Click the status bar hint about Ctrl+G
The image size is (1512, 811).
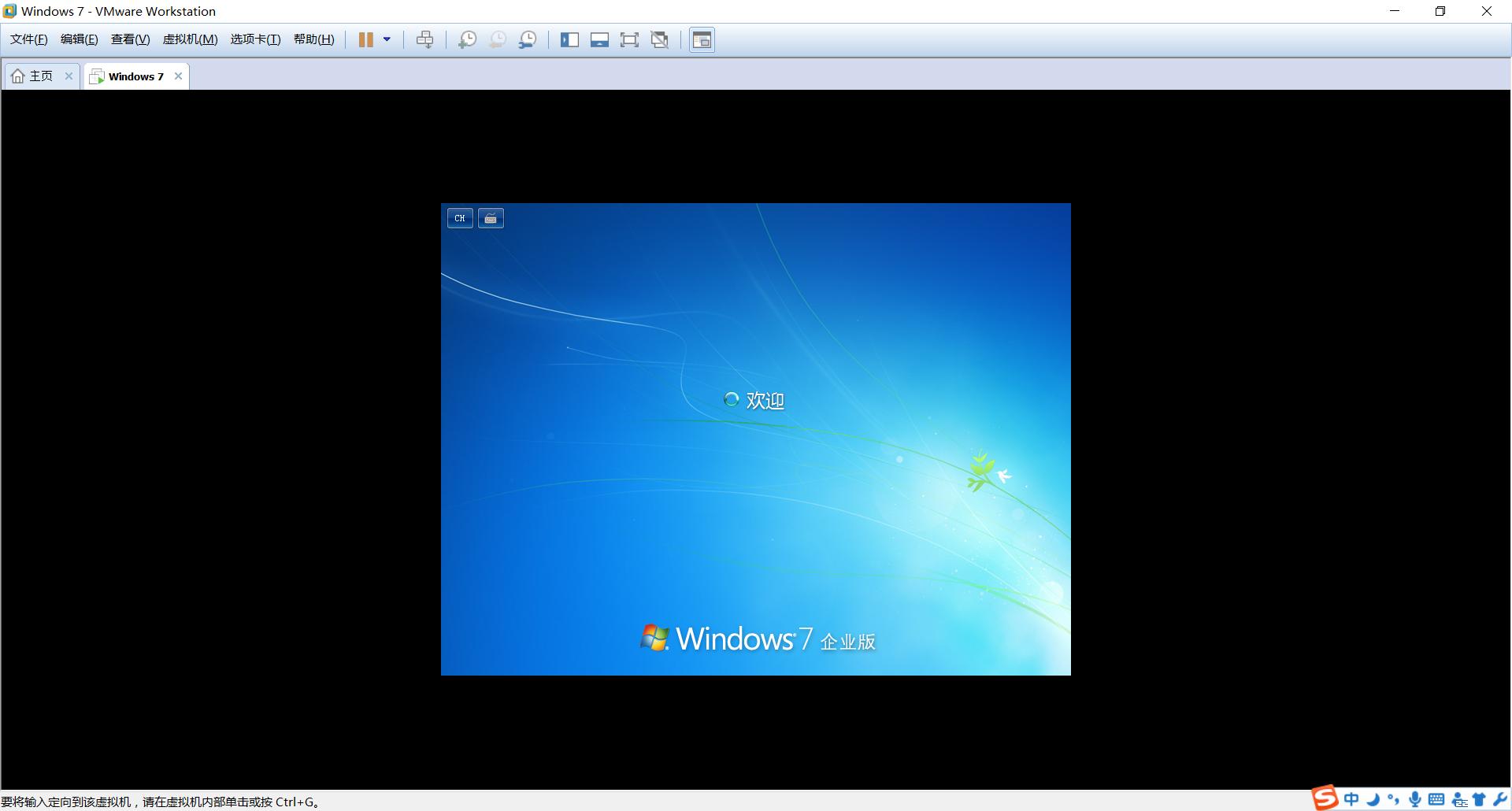(x=161, y=802)
